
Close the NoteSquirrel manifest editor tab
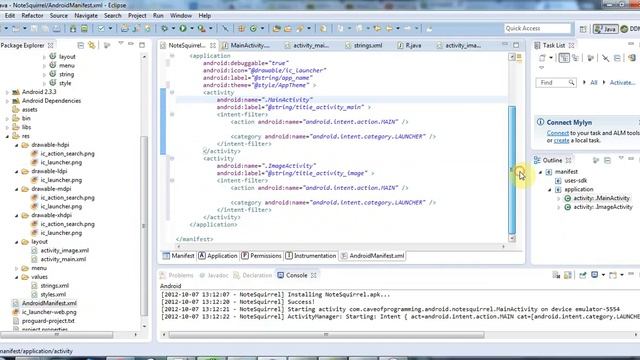point(213,45)
